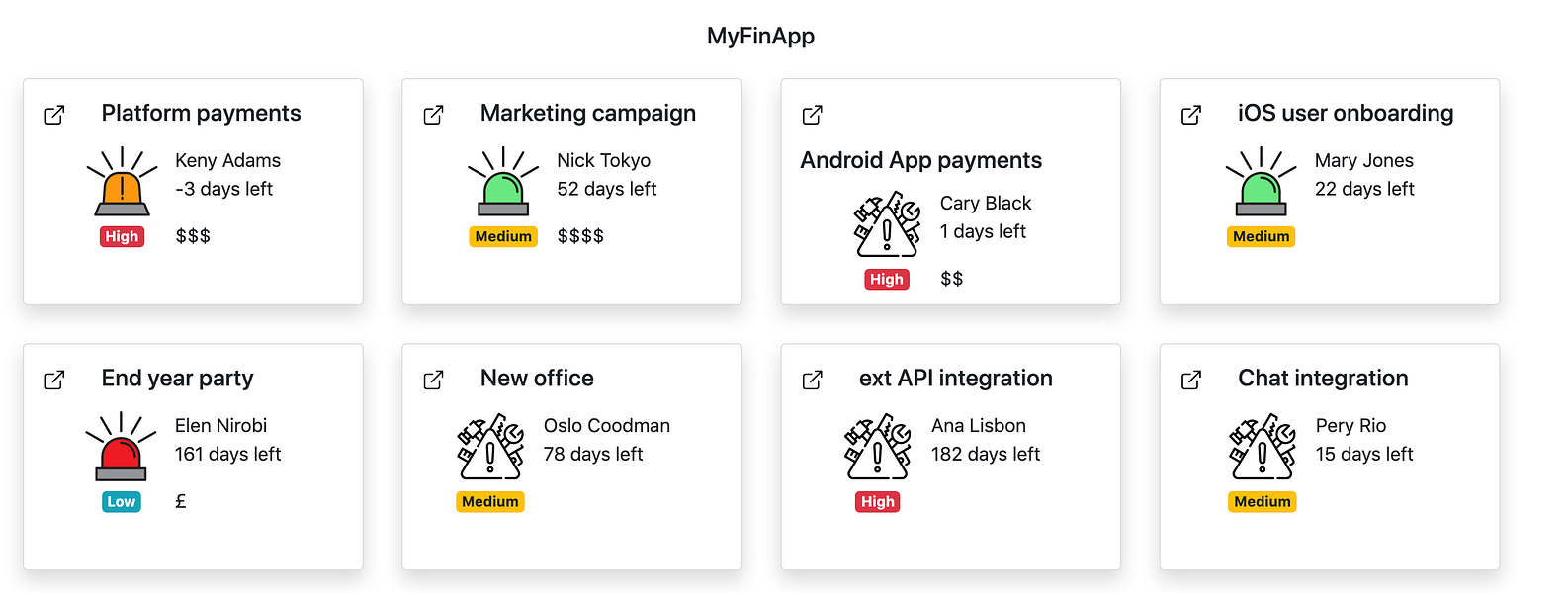Click the '161 days left' text
This screenshot has width=1568, height=593.
tap(227, 454)
